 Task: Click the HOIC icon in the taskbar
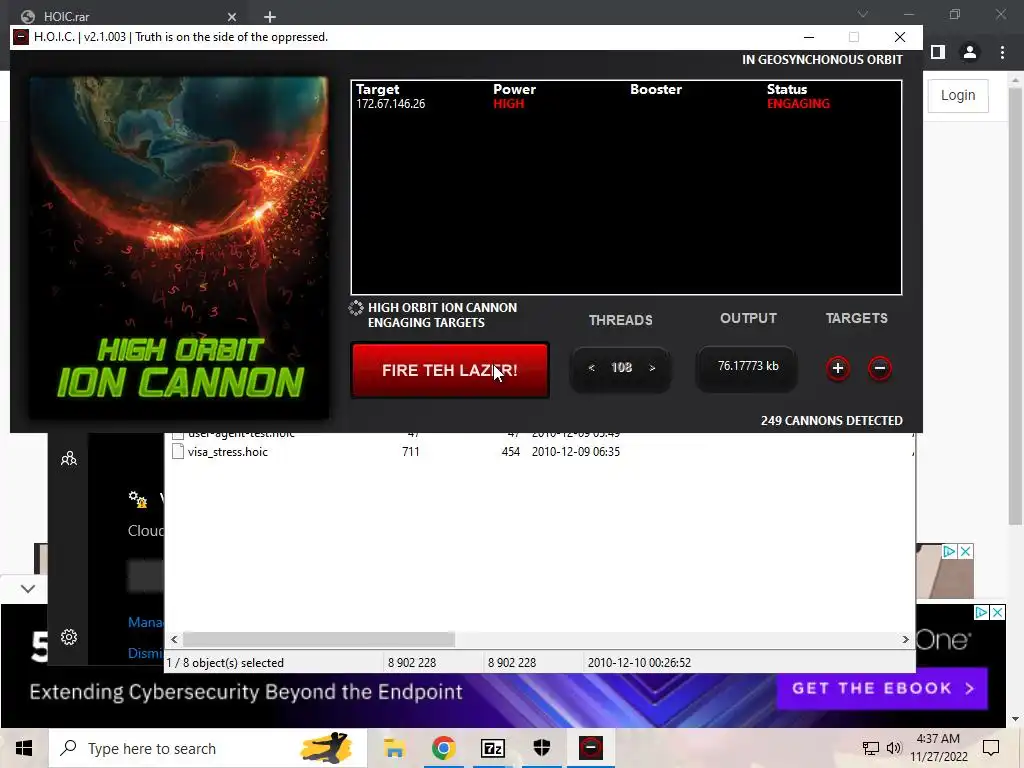(590, 748)
